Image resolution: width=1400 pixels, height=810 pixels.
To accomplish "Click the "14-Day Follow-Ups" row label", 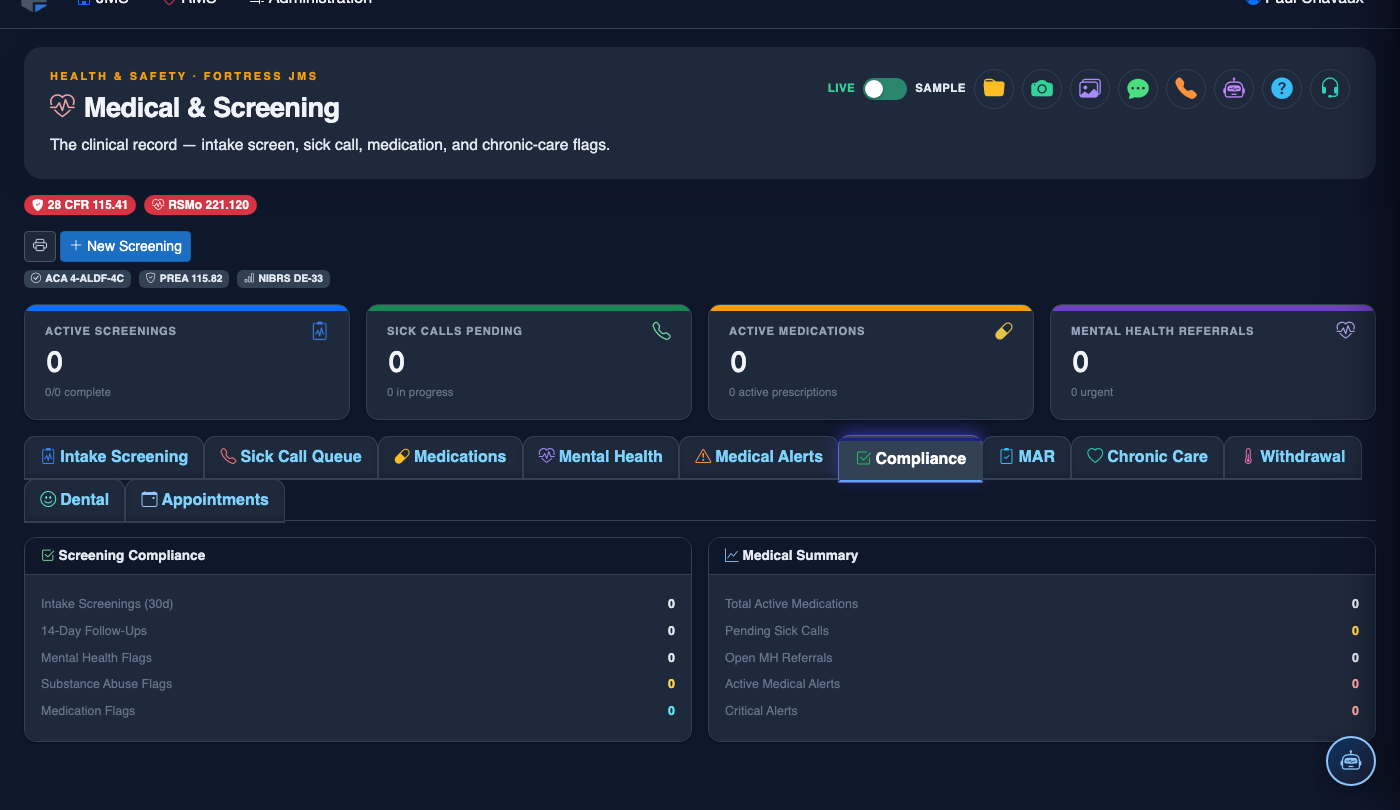I will coord(94,631).
